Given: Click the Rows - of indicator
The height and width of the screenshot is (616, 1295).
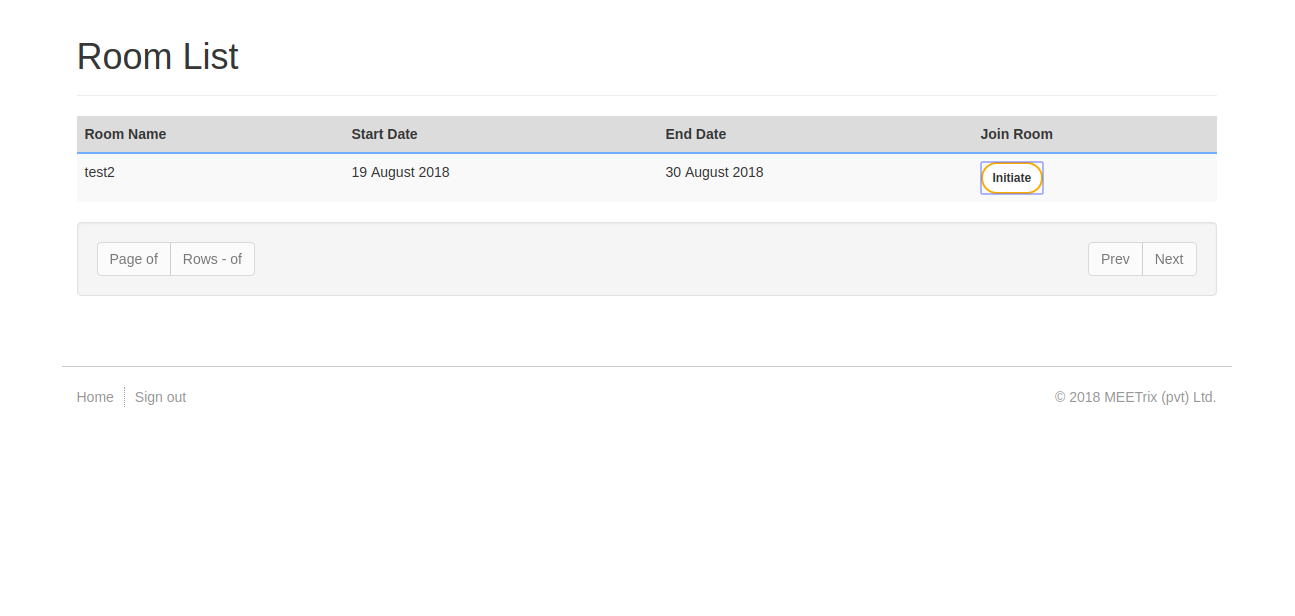Looking at the screenshot, I should click(212, 259).
